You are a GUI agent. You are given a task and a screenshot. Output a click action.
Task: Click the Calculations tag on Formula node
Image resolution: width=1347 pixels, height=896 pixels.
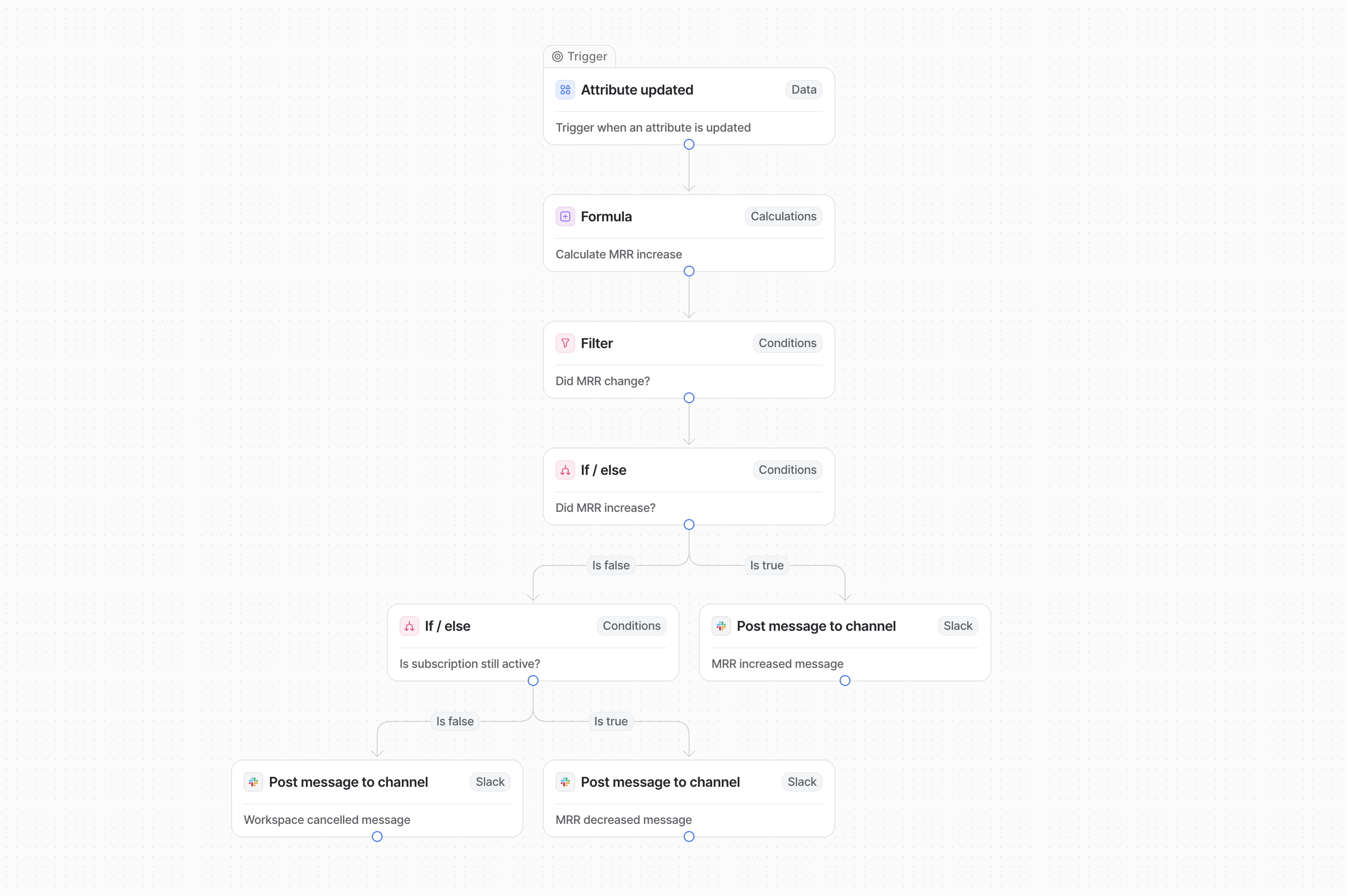point(783,216)
